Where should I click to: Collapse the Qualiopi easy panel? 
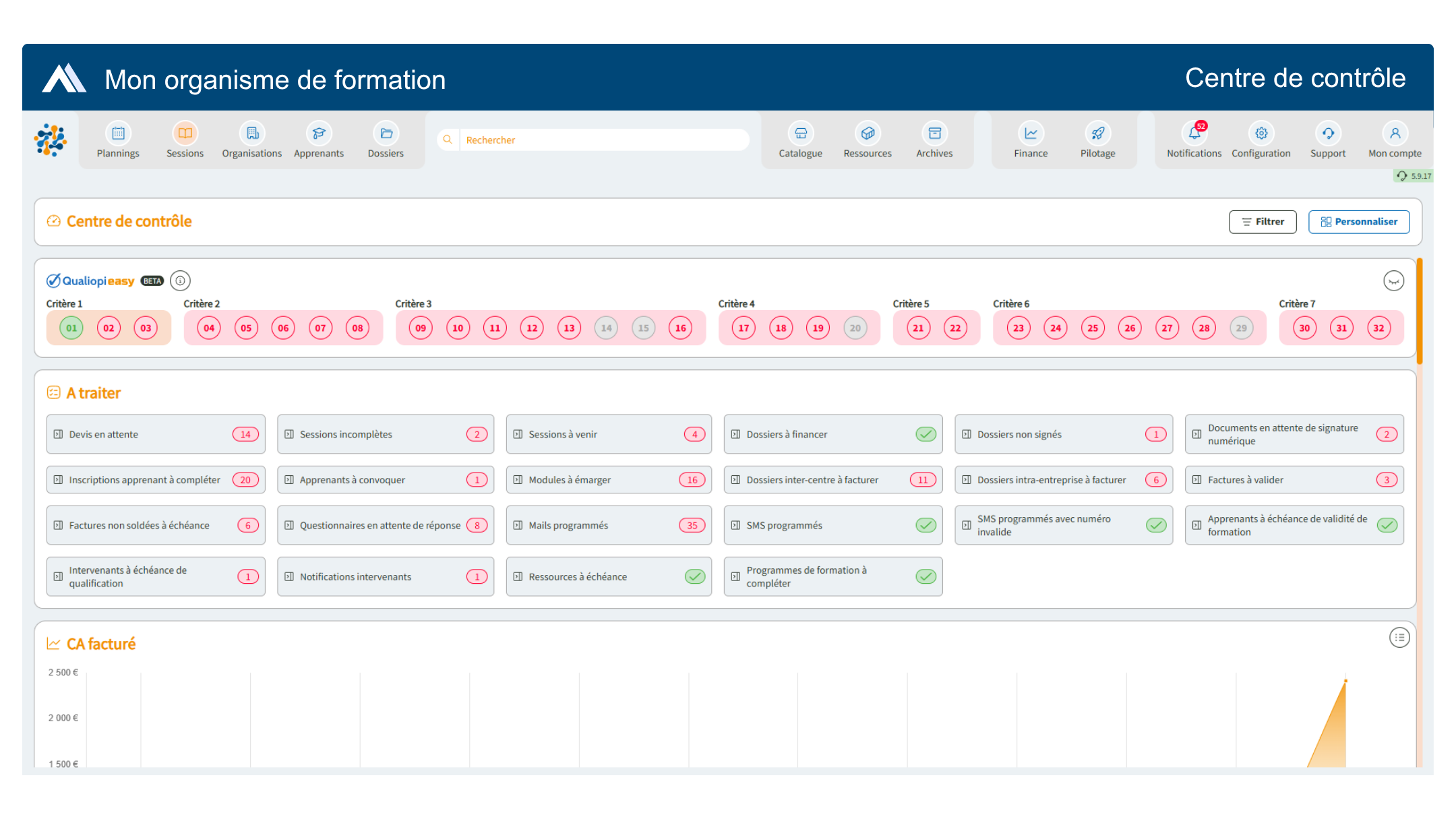(1393, 280)
